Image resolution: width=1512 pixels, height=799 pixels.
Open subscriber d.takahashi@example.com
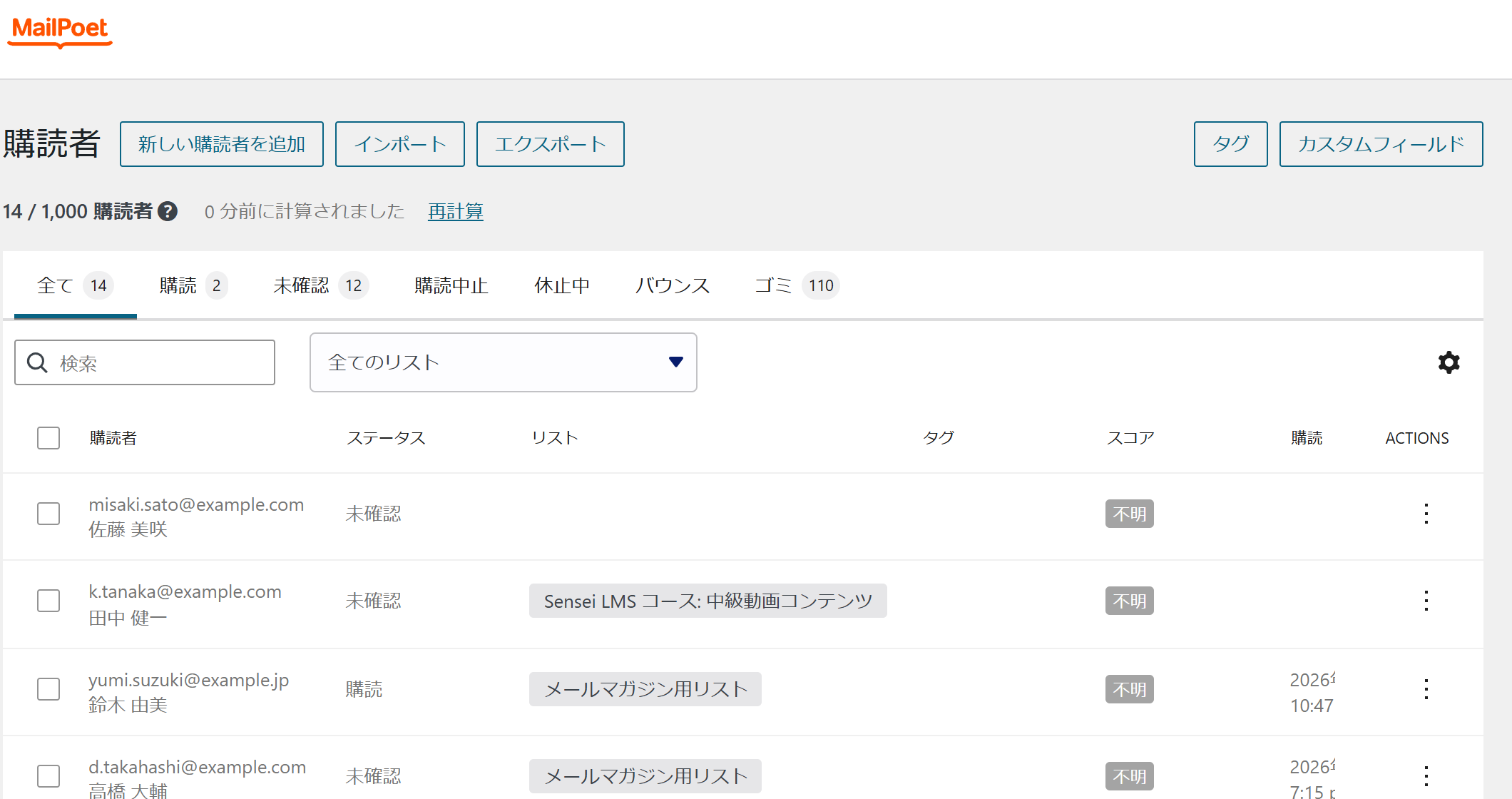click(197, 768)
